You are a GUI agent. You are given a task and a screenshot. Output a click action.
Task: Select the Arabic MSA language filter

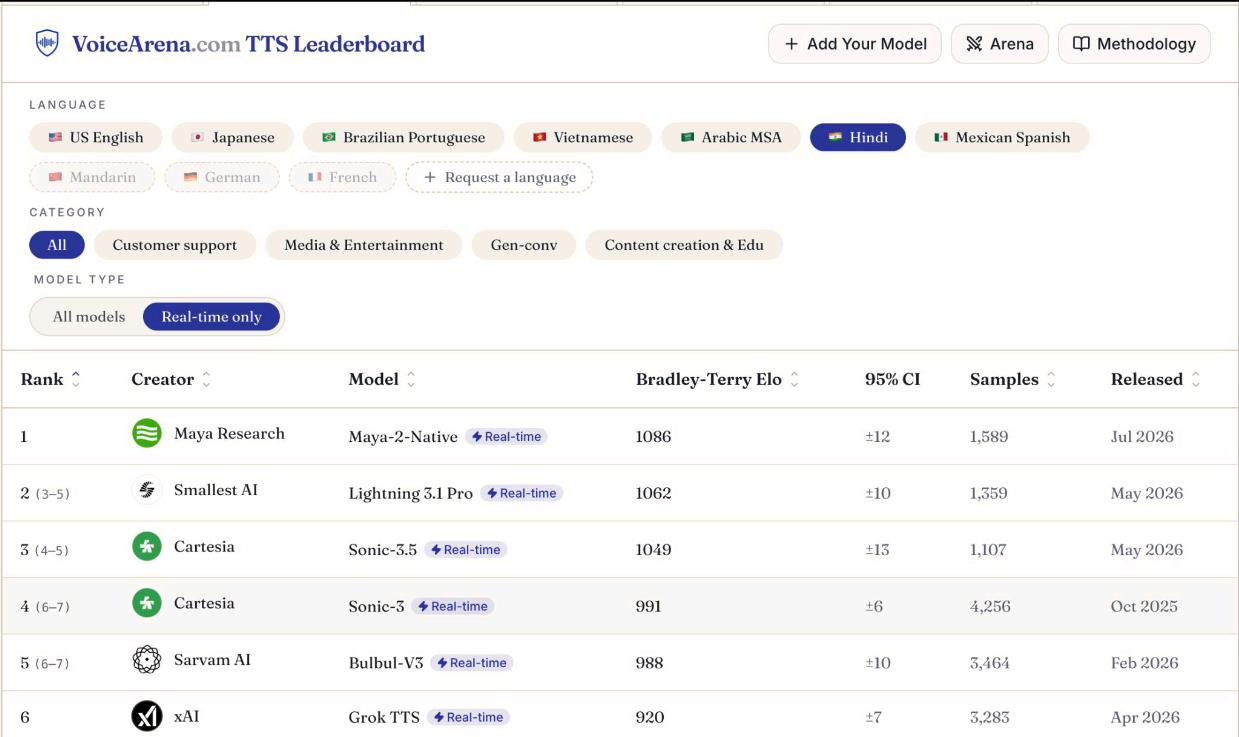pyautogui.click(x=730, y=137)
